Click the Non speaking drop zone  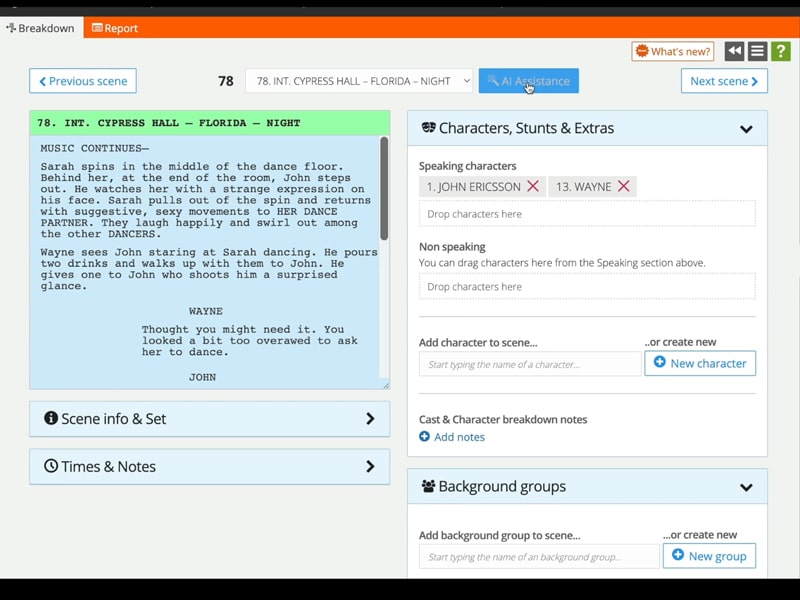tap(587, 287)
